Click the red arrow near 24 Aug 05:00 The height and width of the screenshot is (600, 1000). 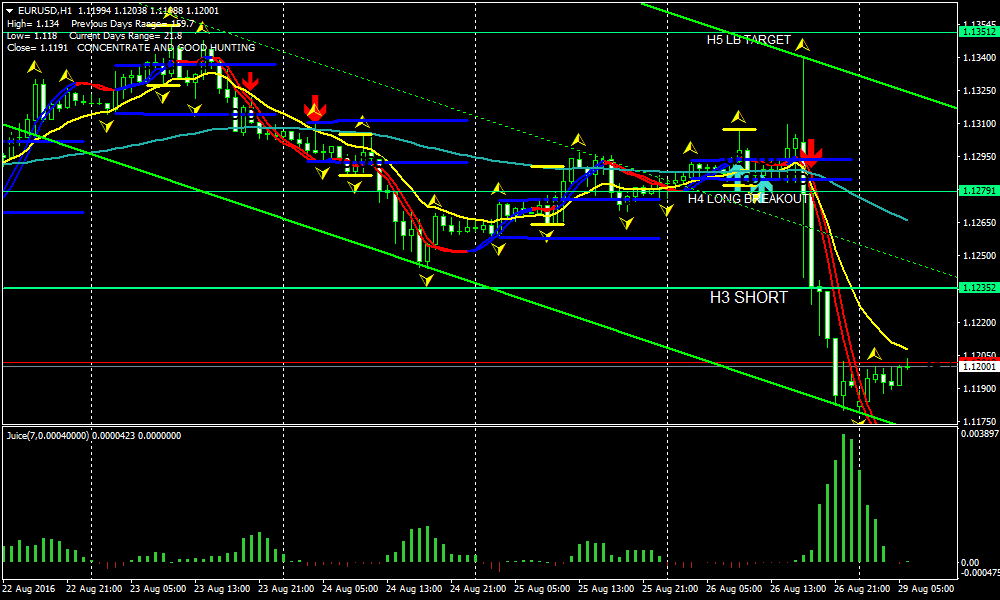(315, 106)
